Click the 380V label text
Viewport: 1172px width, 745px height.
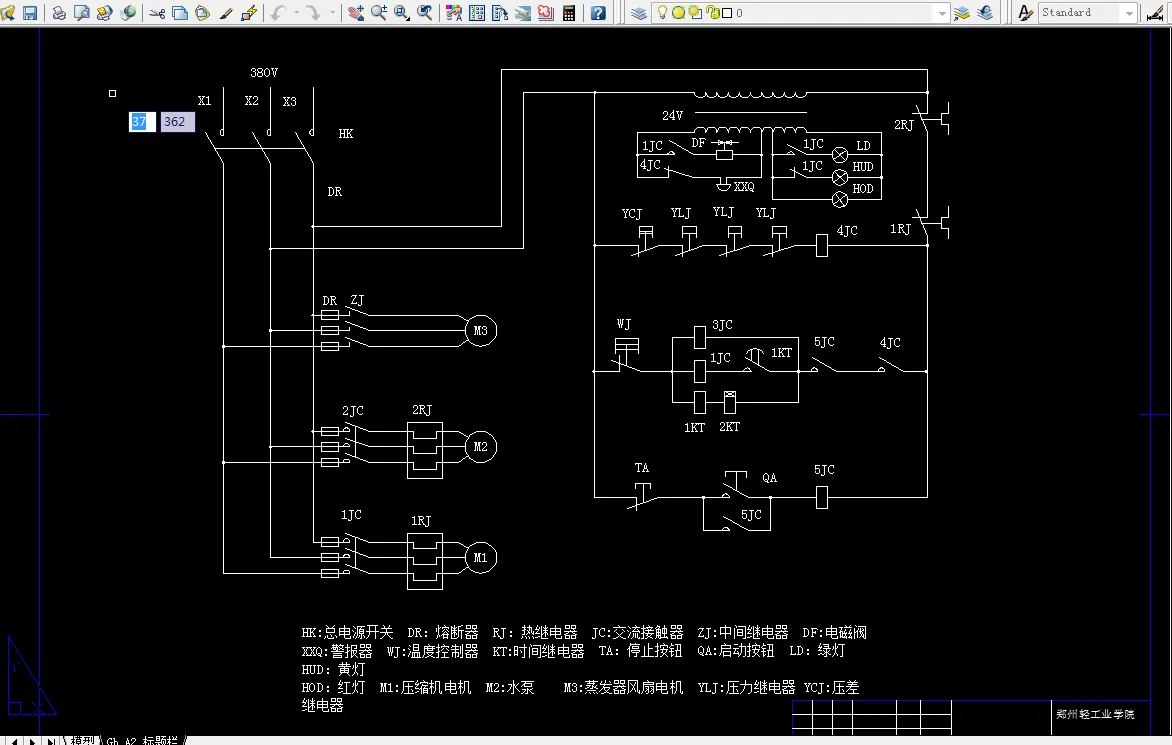(264, 72)
